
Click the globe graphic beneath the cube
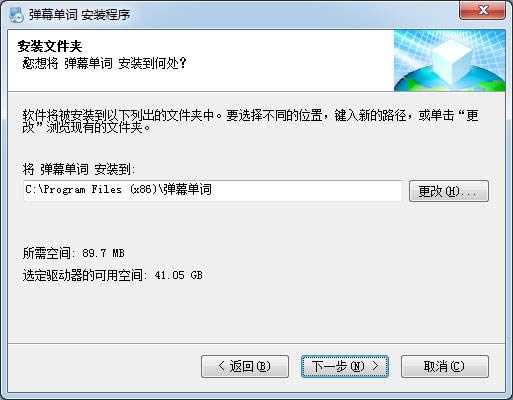tap(450, 80)
